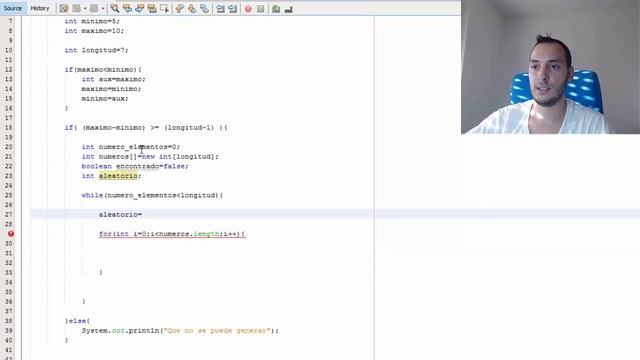640x360 pixels.
Task: Click the string "Que no se puede generar"
Action: click(x=218, y=331)
